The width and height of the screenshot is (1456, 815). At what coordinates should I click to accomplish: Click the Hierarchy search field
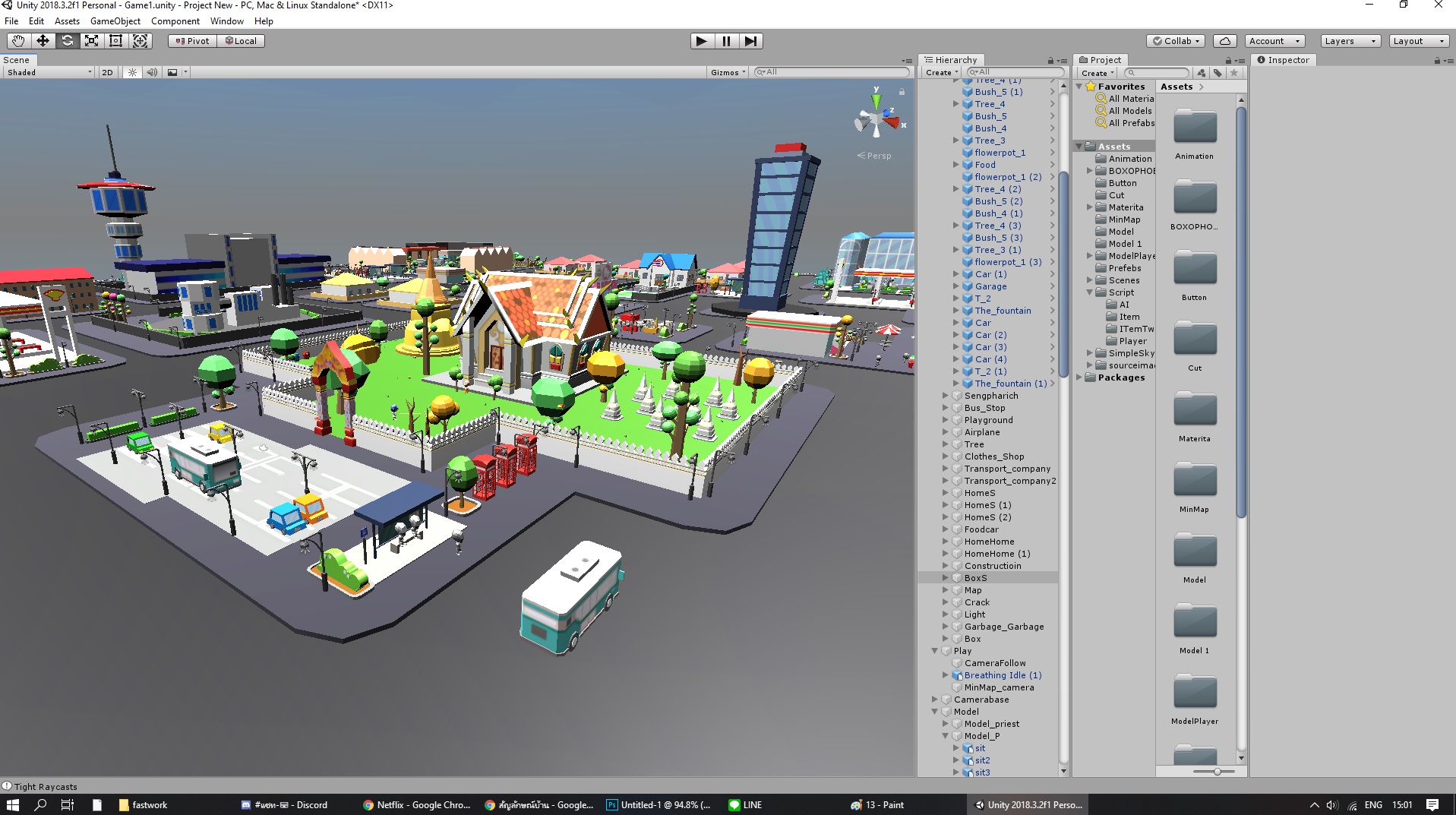click(x=1015, y=72)
